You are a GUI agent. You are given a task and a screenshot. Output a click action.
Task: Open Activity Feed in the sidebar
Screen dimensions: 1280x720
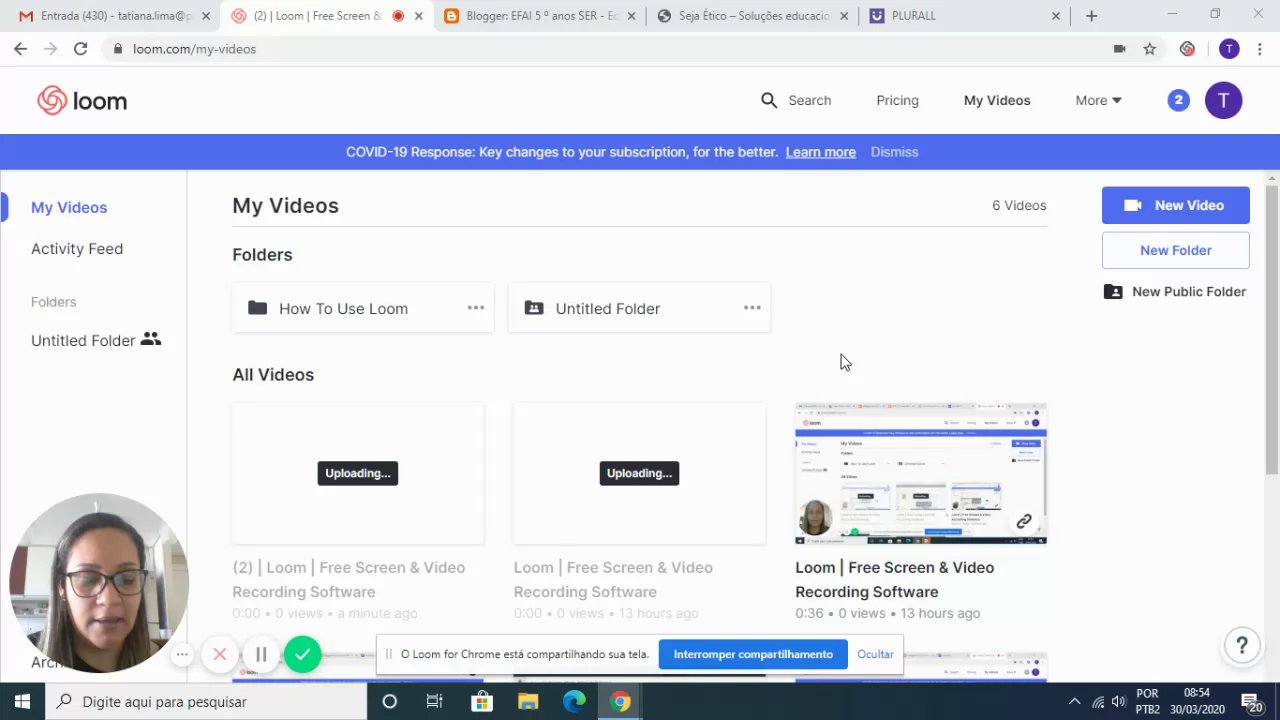tap(77, 248)
